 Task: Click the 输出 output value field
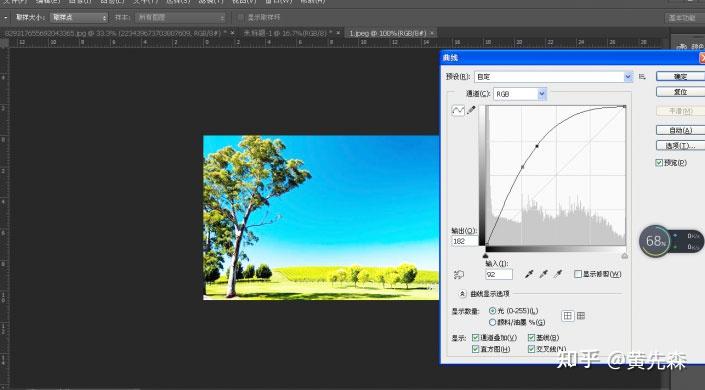tap(465, 241)
